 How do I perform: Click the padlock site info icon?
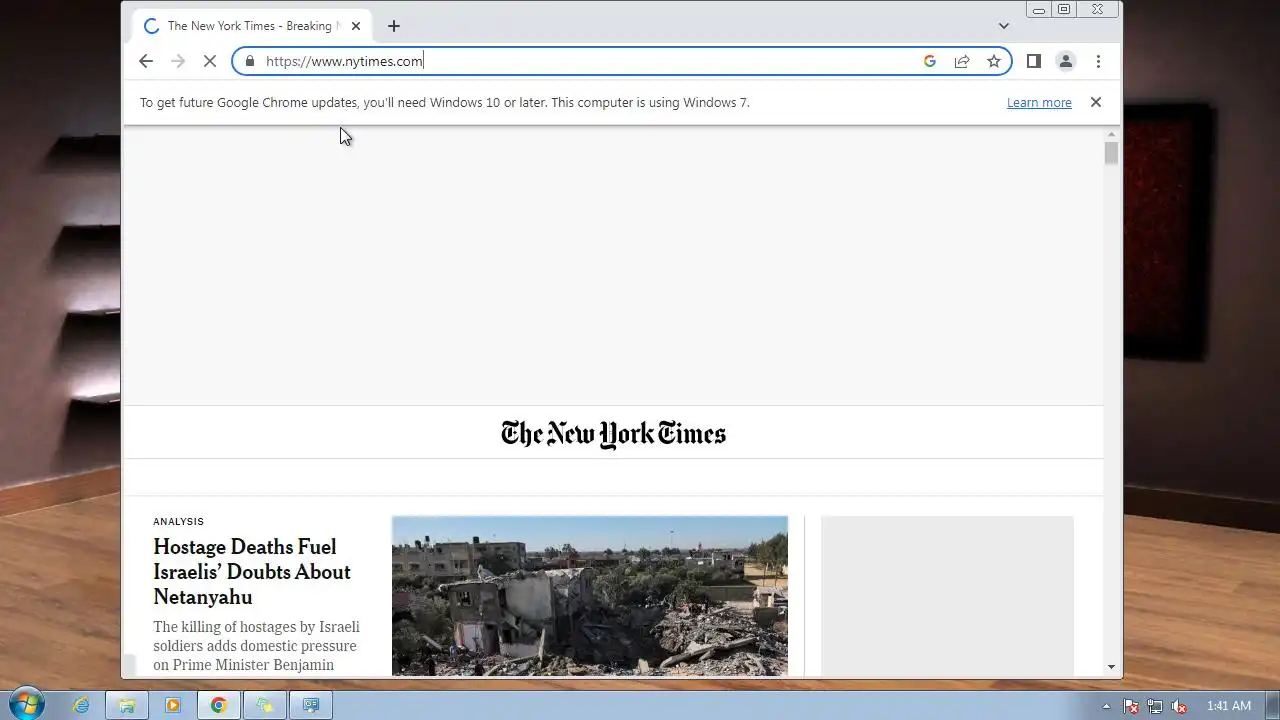[x=250, y=61]
